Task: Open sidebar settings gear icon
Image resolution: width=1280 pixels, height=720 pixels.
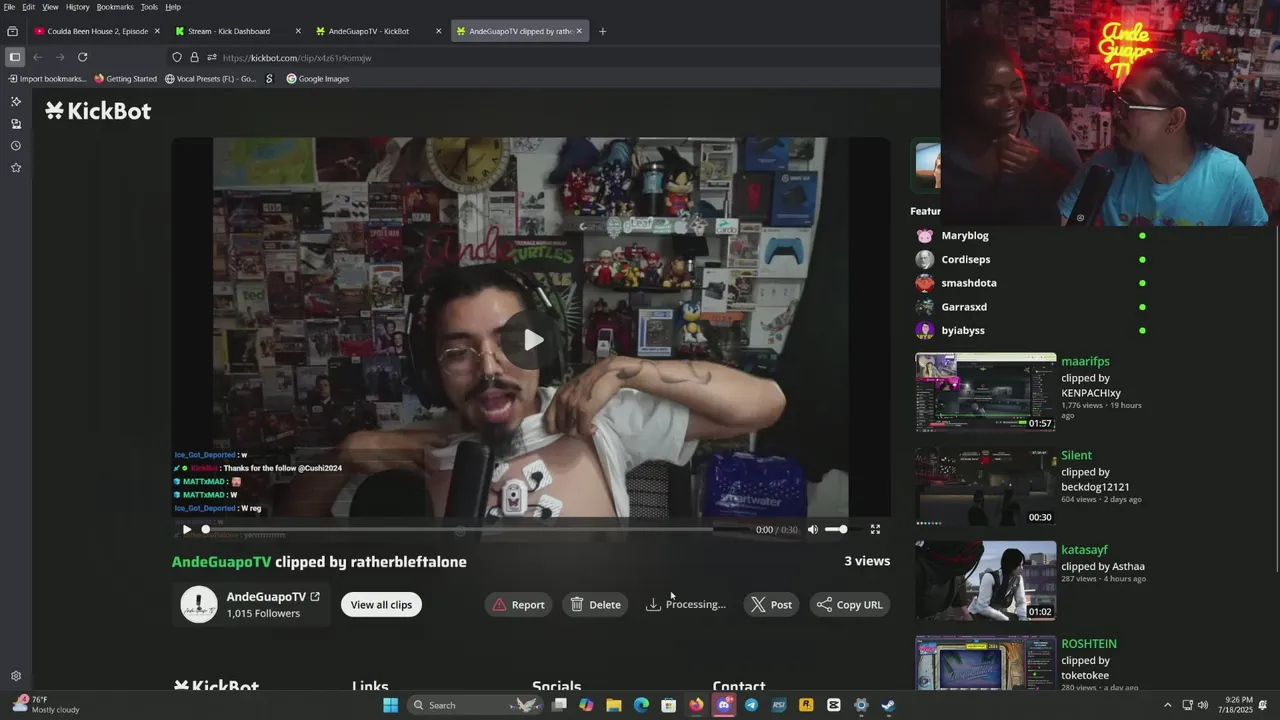Action: pyautogui.click(x=16, y=676)
